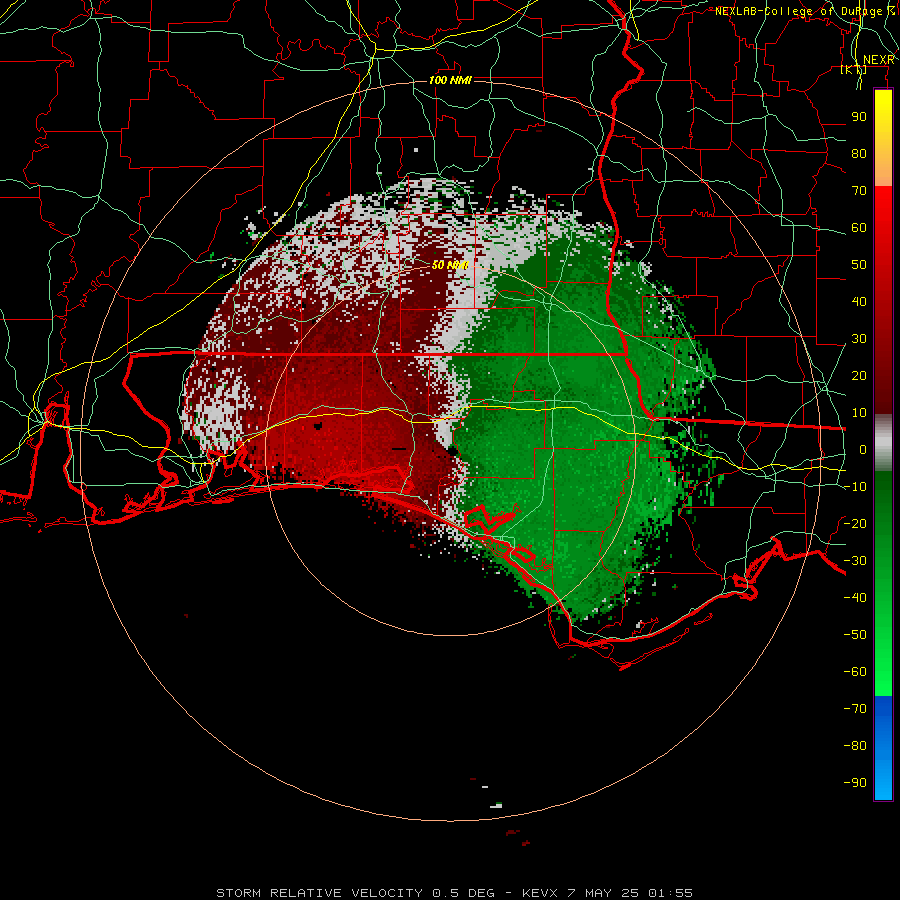900x900 pixels.
Task: Click the -40 value on the velocity scale
Action: click(855, 598)
